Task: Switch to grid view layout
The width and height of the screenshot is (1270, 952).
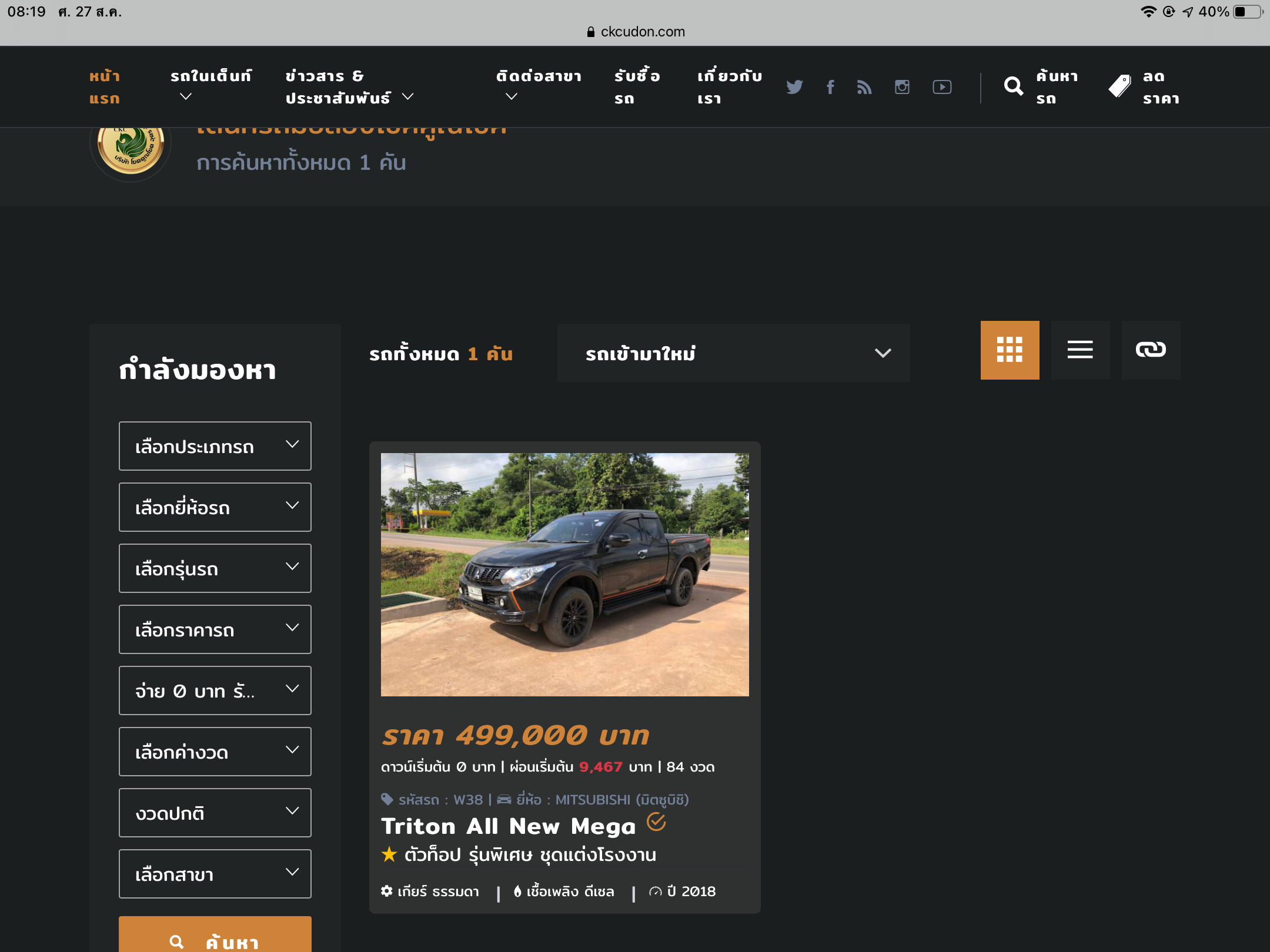Action: [x=1010, y=350]
